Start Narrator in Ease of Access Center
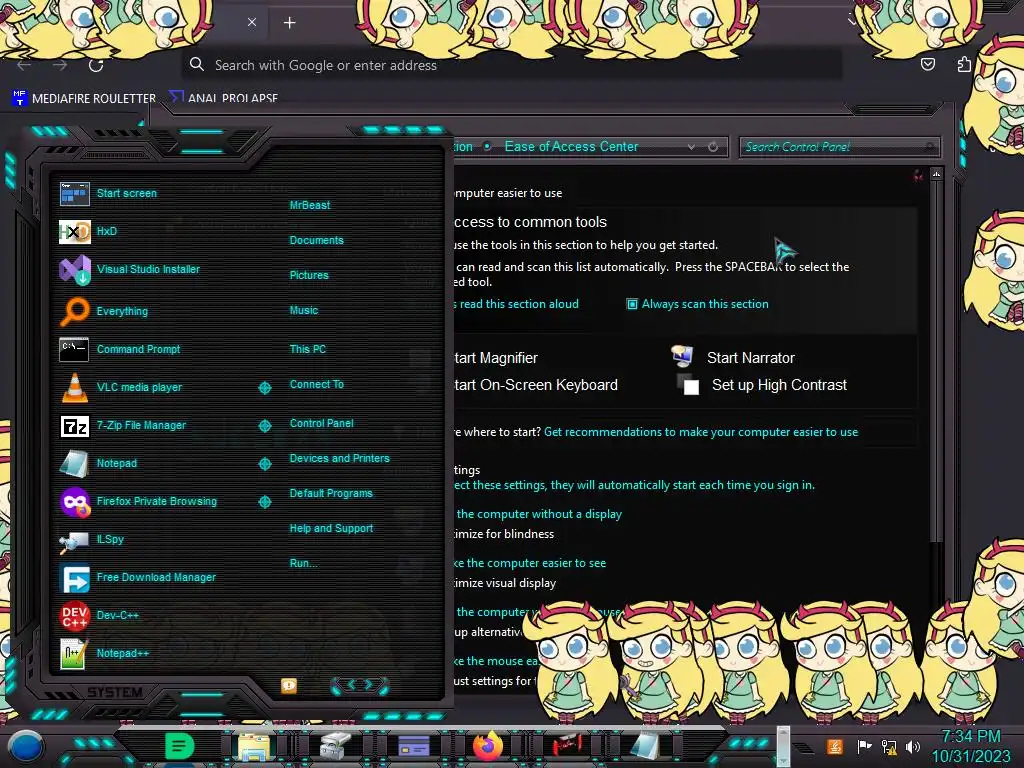1024x768 pixels. 750,358
